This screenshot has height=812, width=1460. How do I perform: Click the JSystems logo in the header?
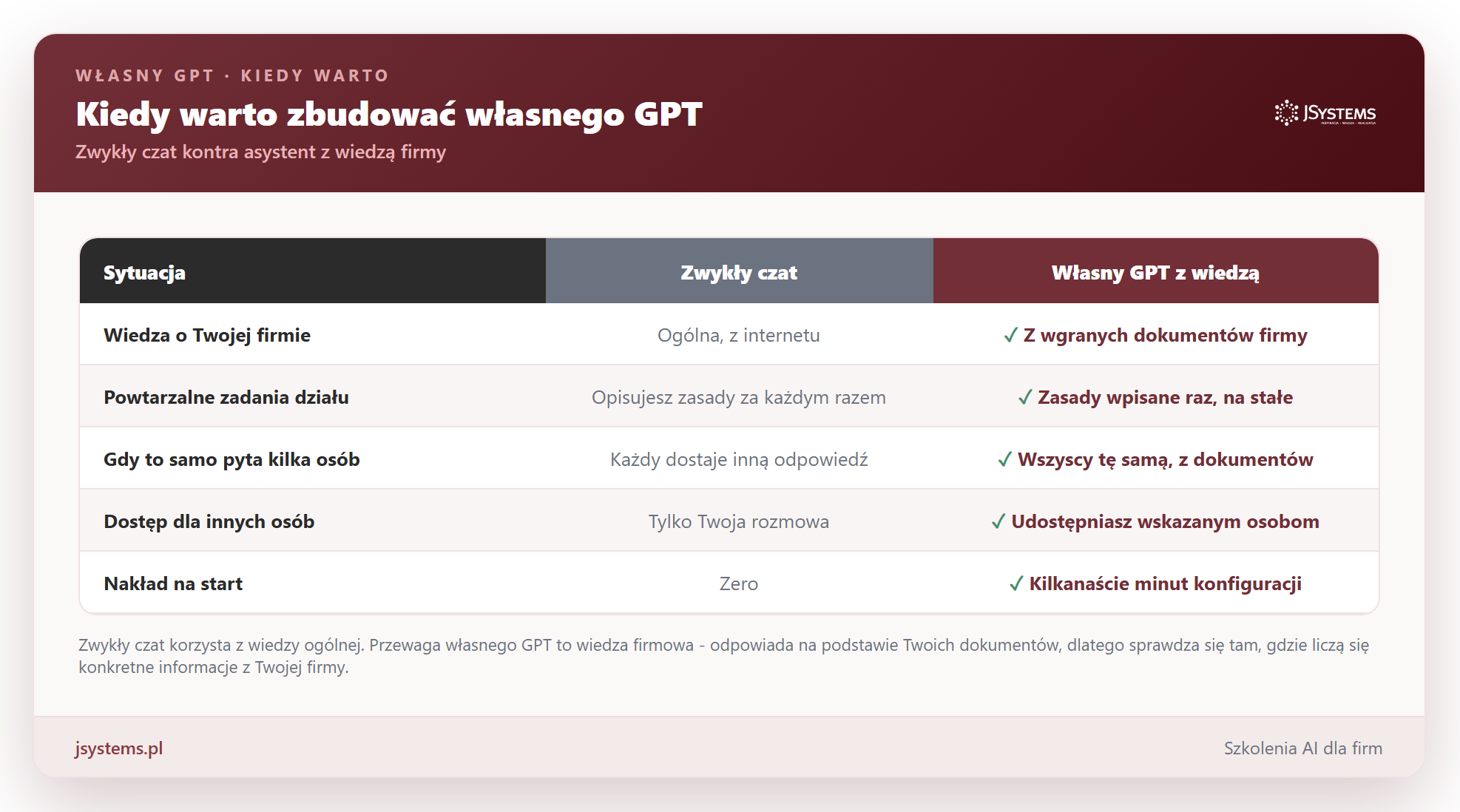pyautogui.click(x=1325, y=113)
